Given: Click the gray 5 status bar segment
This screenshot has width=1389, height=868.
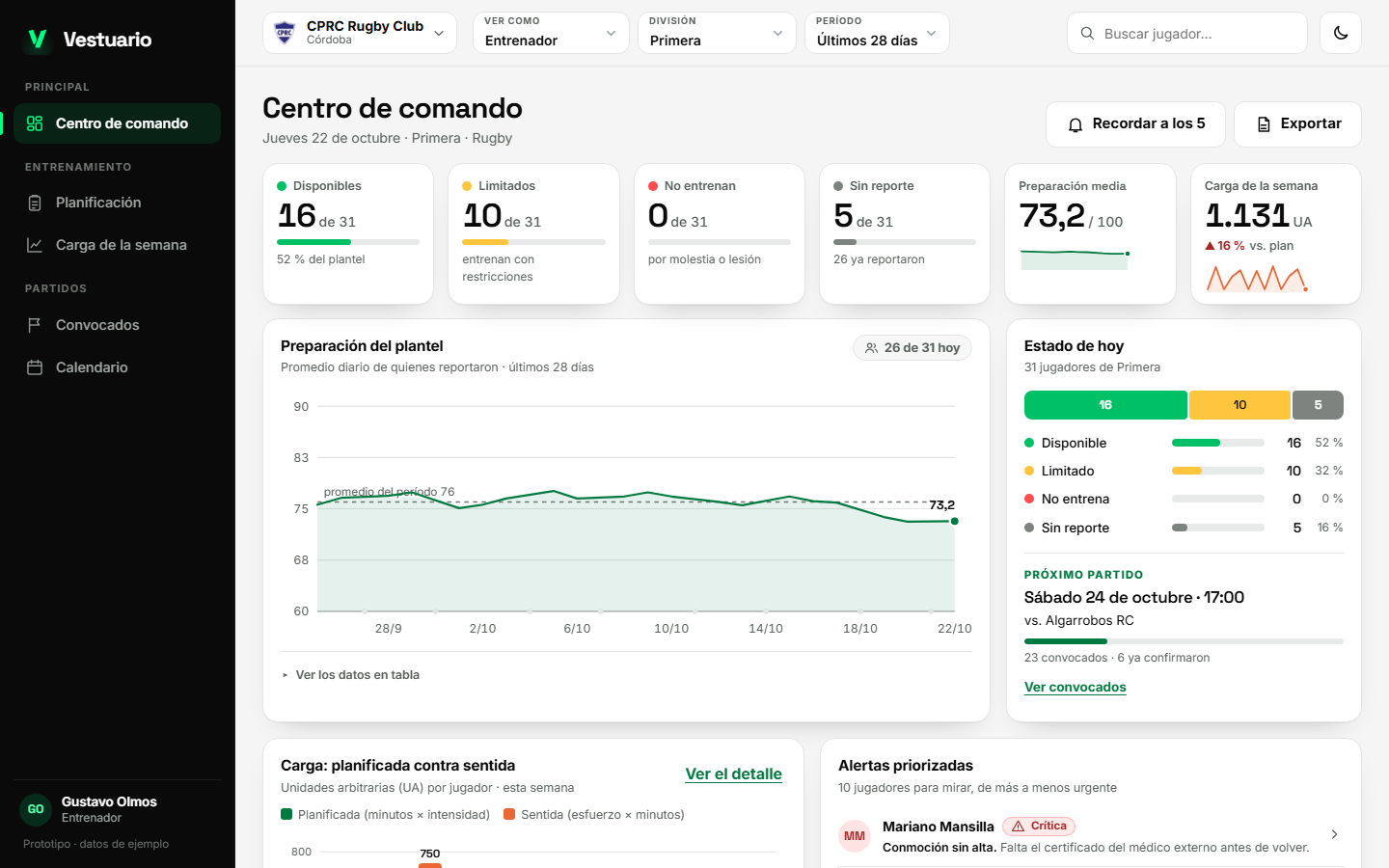Looking at the screenshot, I should coord(1318,405).
